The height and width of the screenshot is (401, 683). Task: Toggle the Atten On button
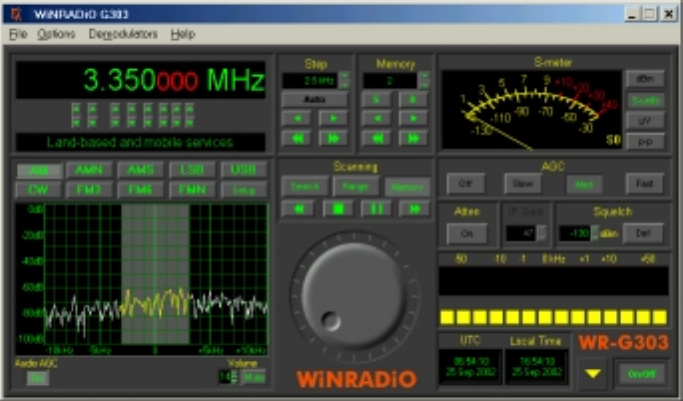pos(467,233)
